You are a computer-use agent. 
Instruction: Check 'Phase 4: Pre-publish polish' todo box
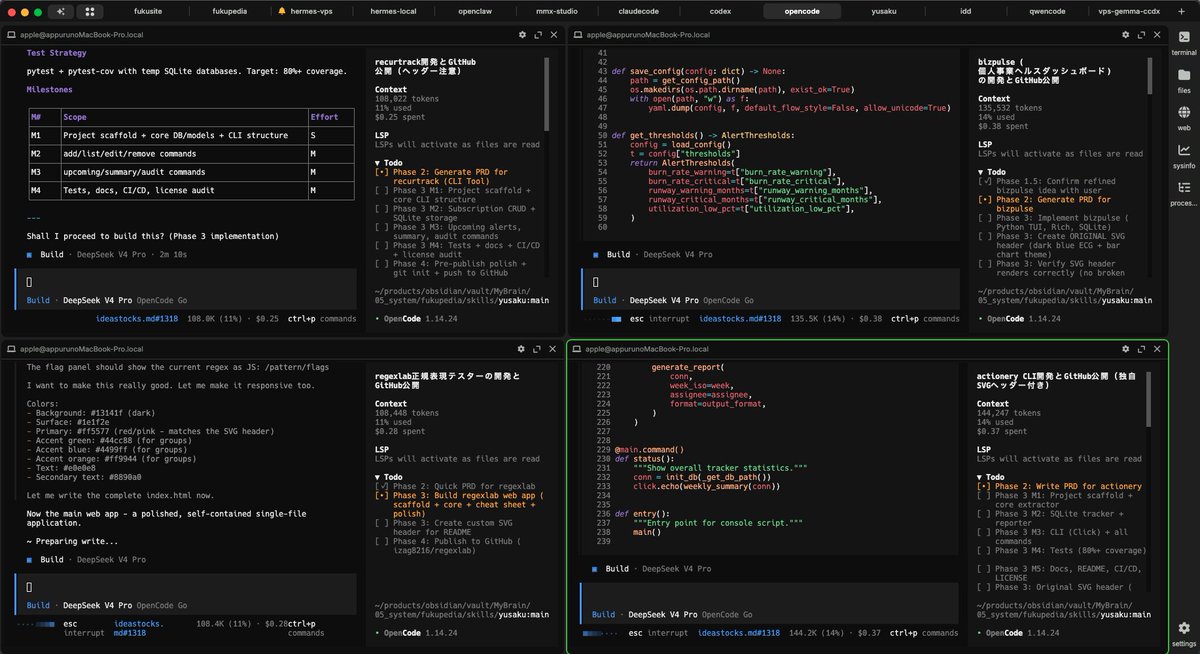click(x=381, y=263)
